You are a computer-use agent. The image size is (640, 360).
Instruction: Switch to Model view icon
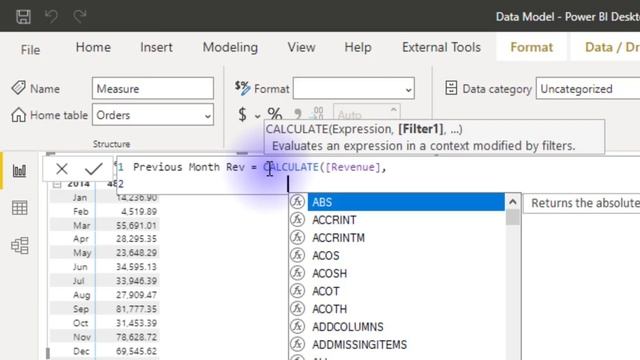(20, 245)
